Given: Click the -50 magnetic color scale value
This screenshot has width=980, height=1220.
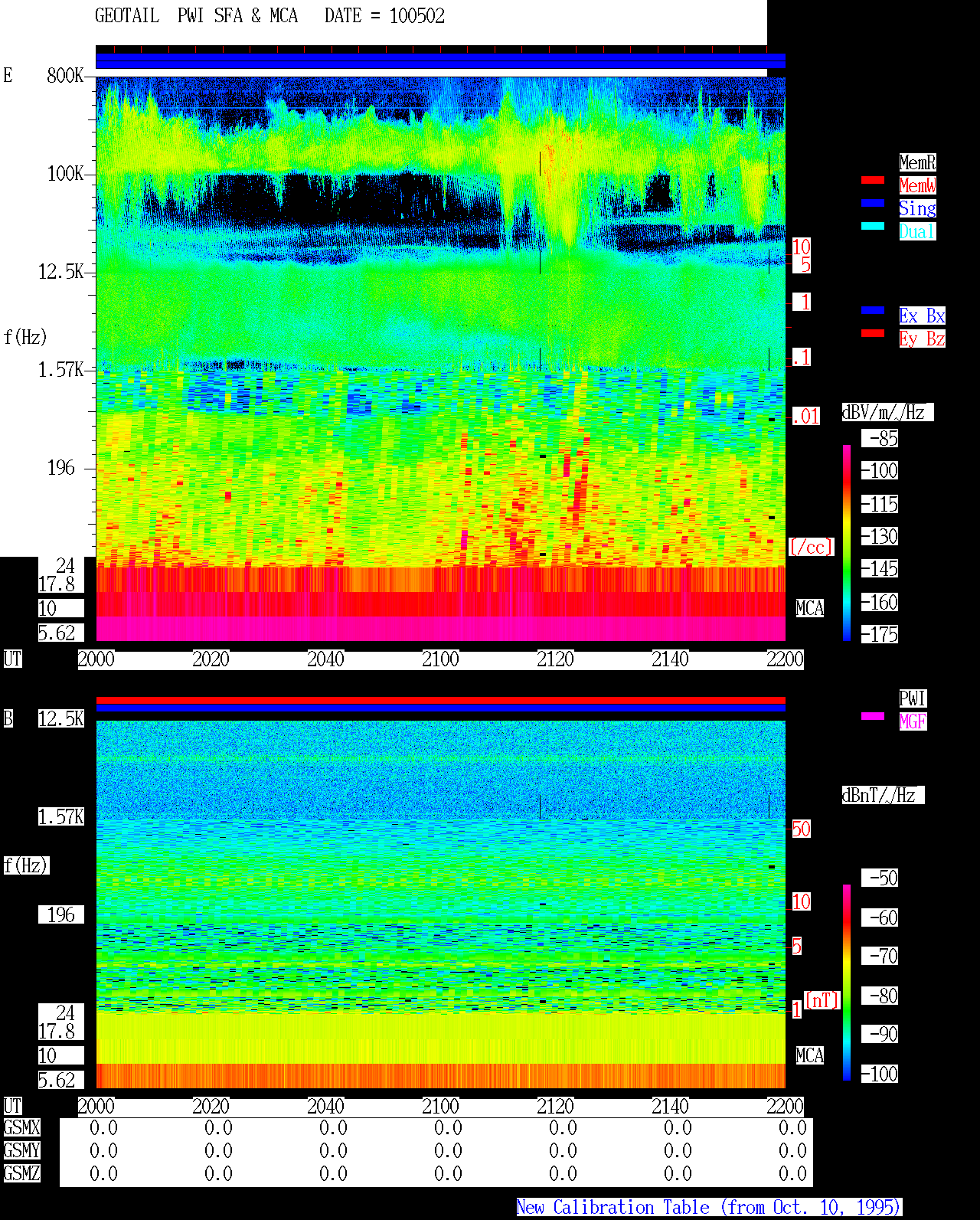Looking at the screenshot, I should pos(880,878).
